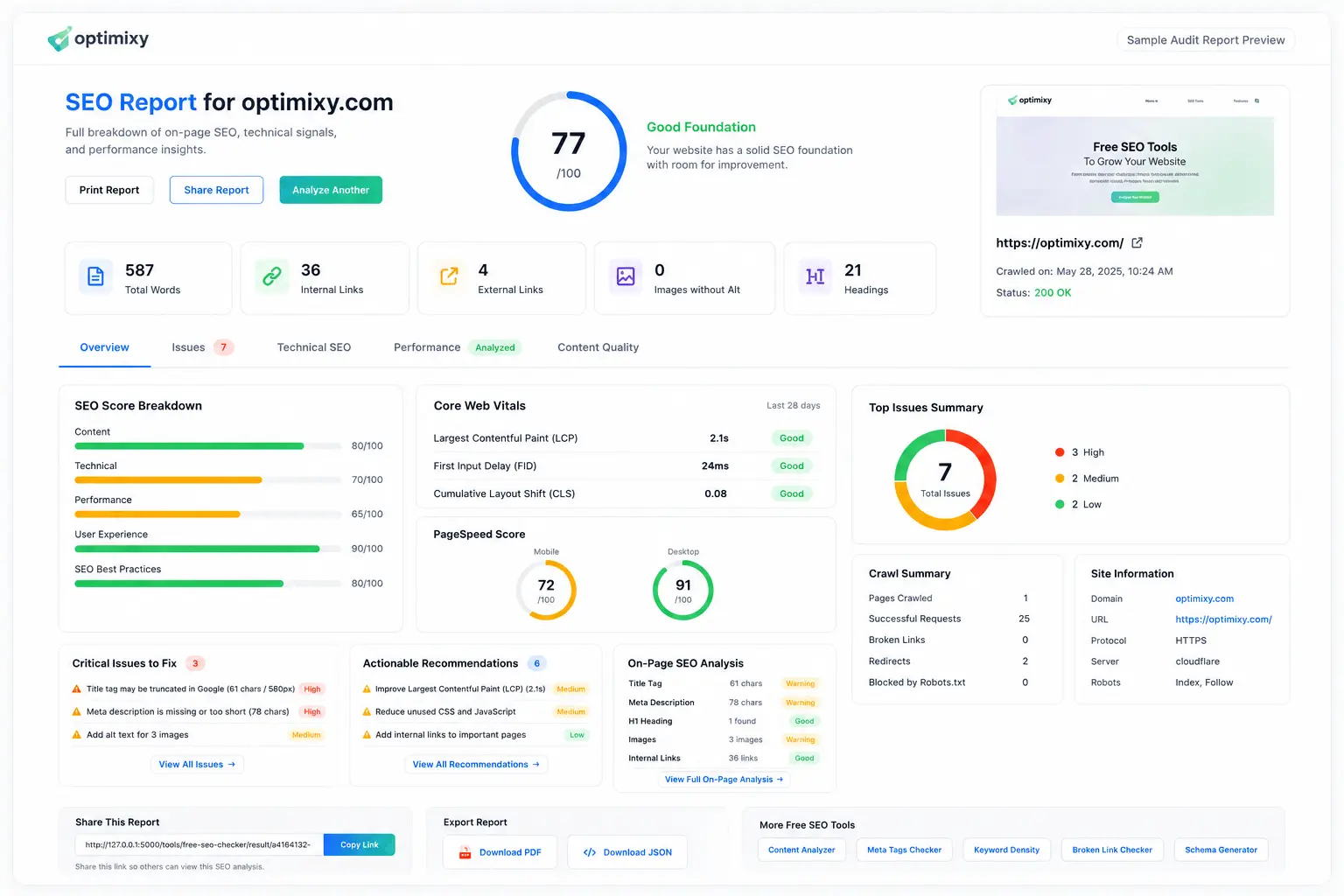1344x896 pixels.
Task: Click the Internal Links chain icon
Action: pos(272,276)
